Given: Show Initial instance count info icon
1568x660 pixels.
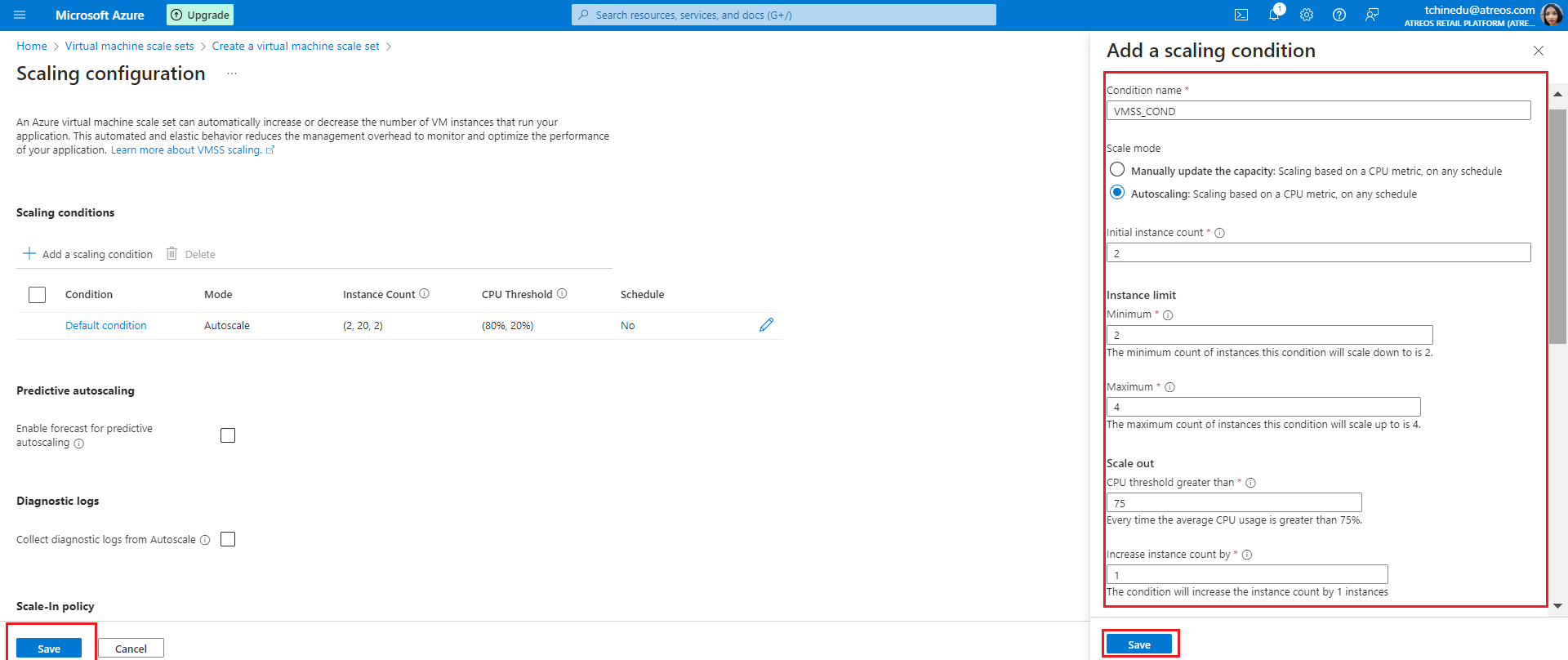Looking at the screenshot, I should [1220, 233].
